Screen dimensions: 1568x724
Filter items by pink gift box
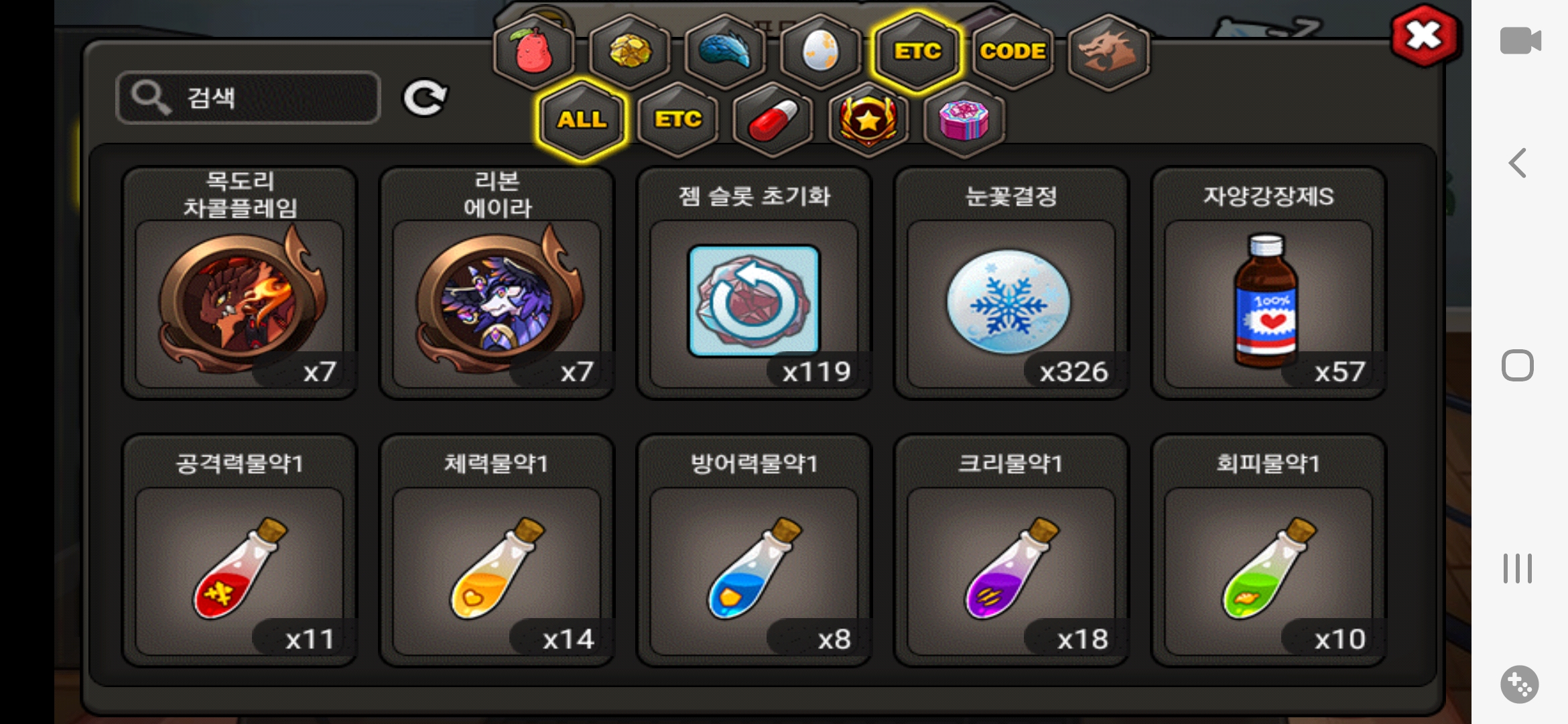click(964, 120)
